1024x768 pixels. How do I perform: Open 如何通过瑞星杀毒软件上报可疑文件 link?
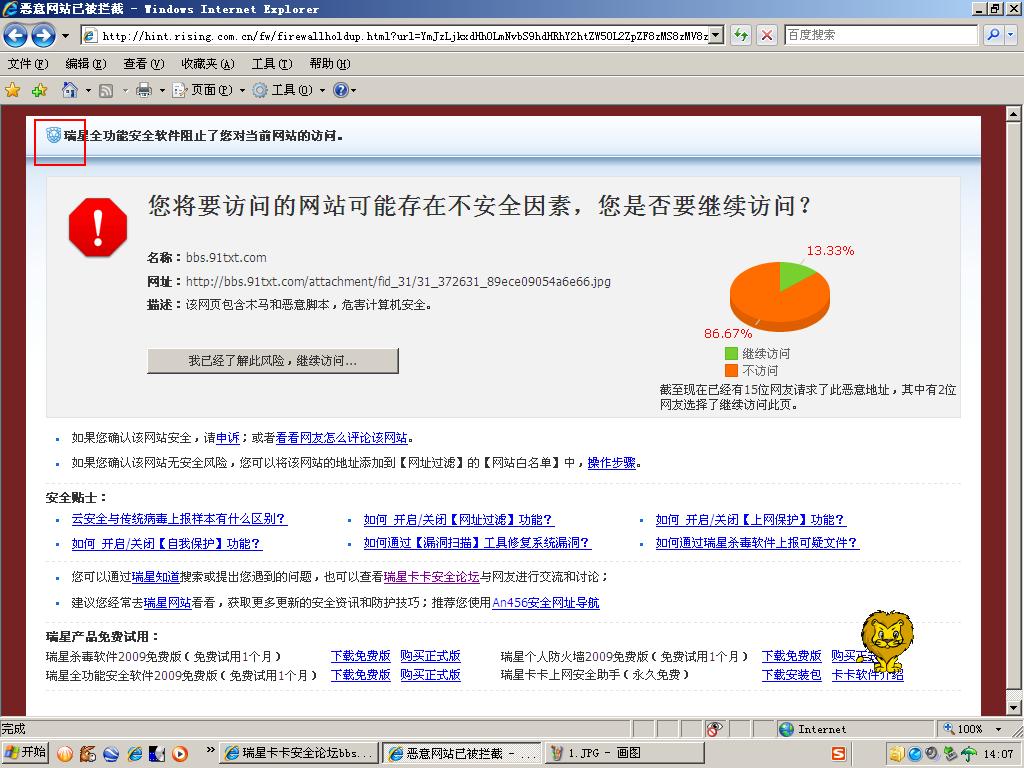point(757,543)
